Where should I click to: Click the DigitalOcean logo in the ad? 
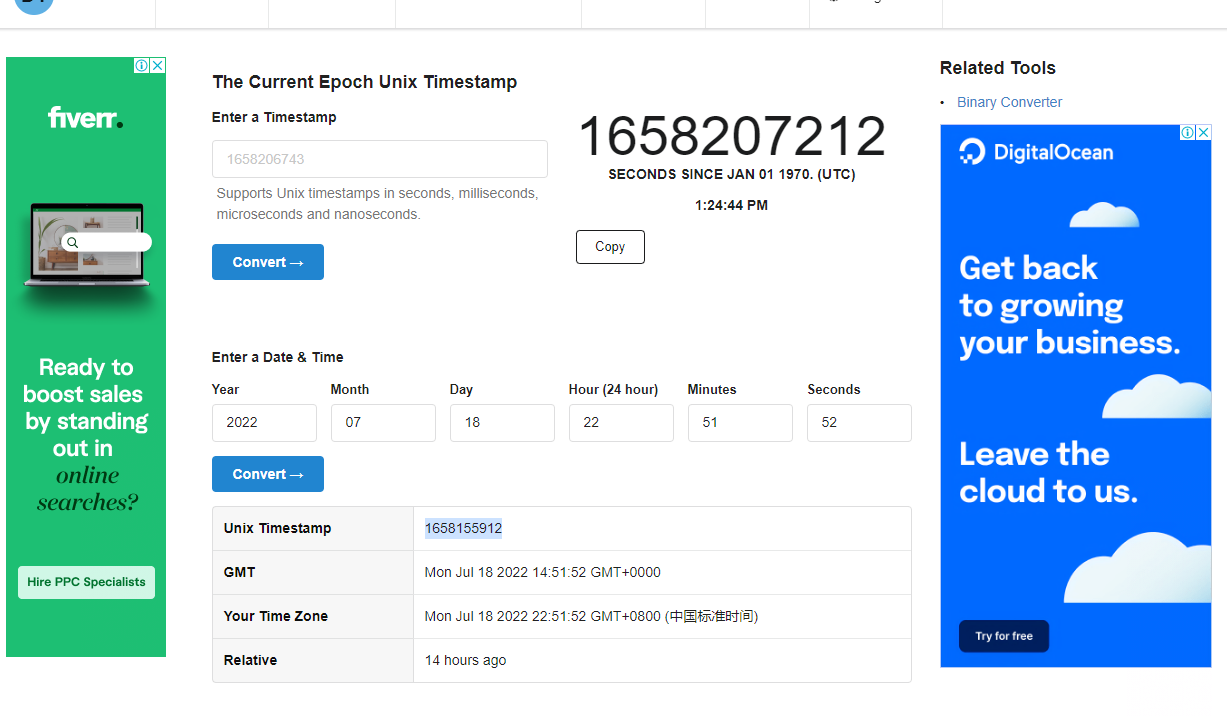pos(1036,152)
